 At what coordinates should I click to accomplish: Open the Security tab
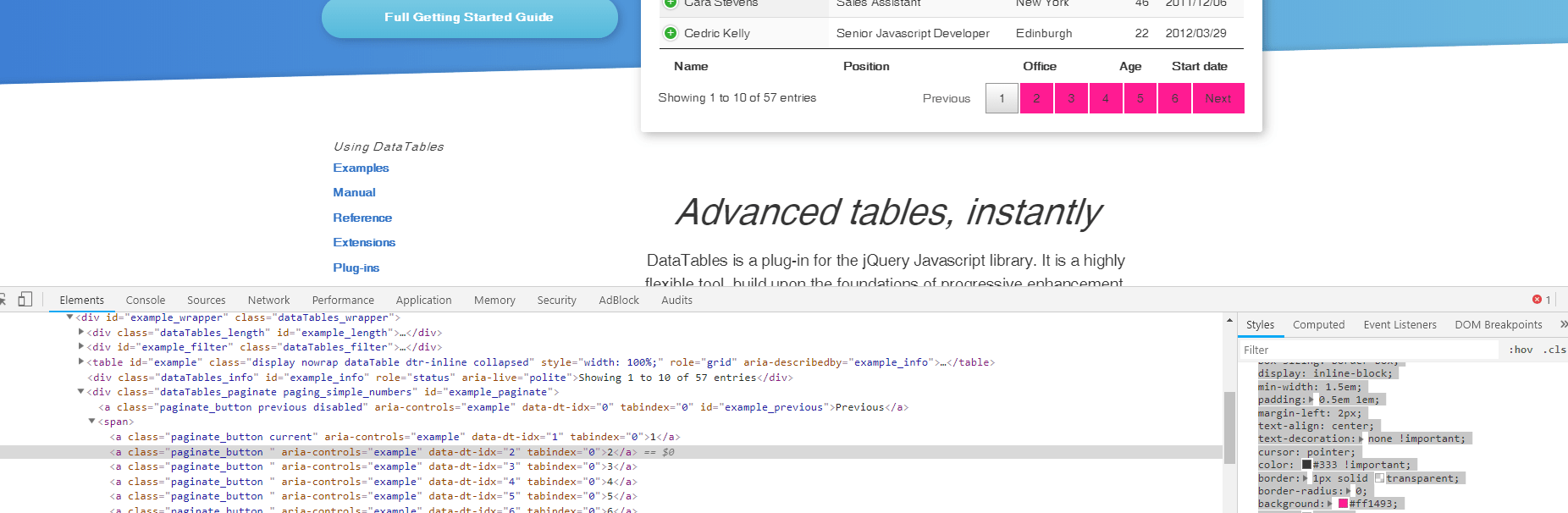tap(557, 300)
